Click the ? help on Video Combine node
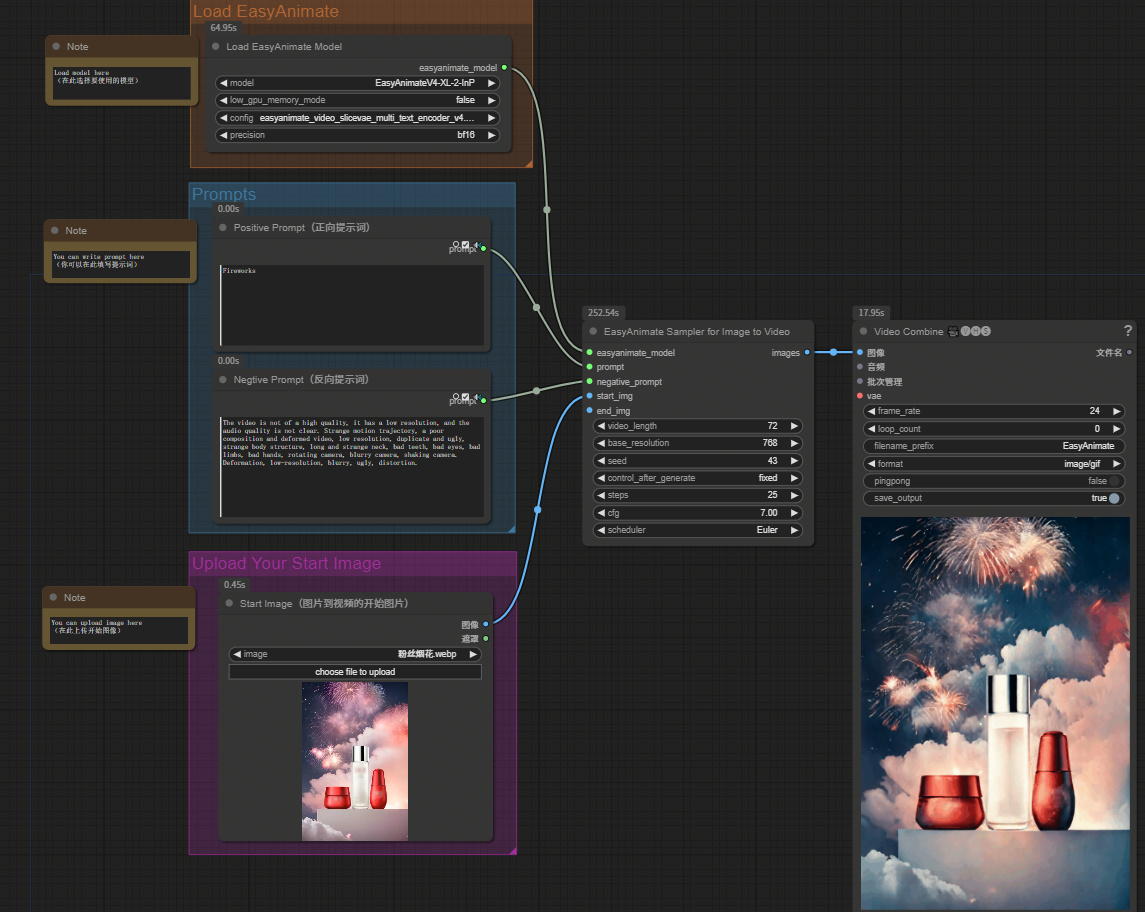The image size is (1145, 912). (1128, 330)
